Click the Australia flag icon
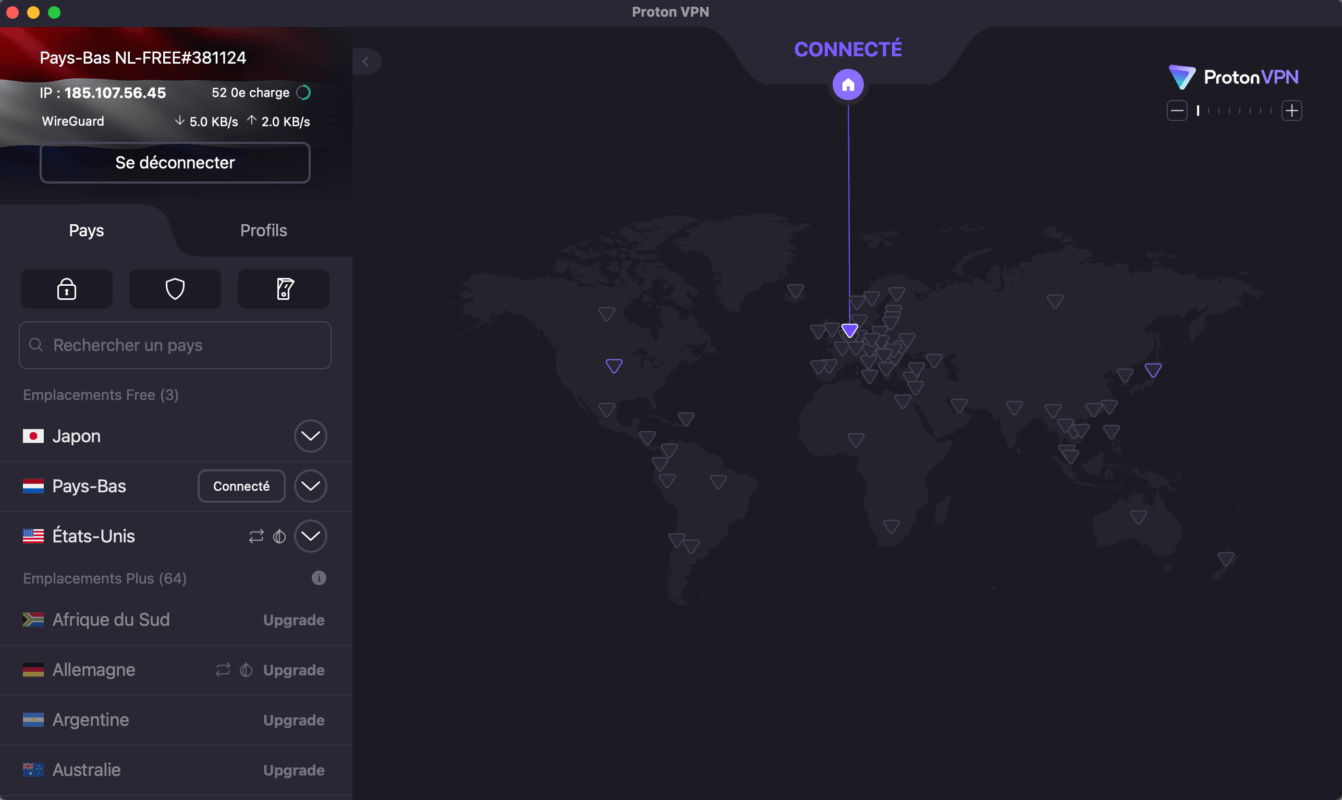The height and width of the screenshot is (800, 1342). point(33,770)
